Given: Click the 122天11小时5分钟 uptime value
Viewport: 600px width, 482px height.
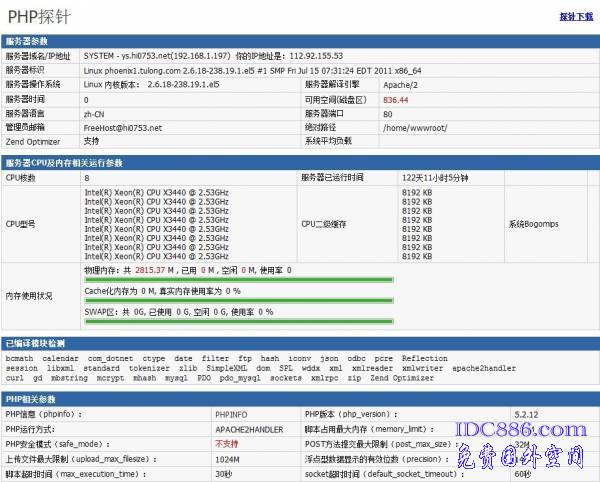Looking at the screenshot, I should [435, 177].
